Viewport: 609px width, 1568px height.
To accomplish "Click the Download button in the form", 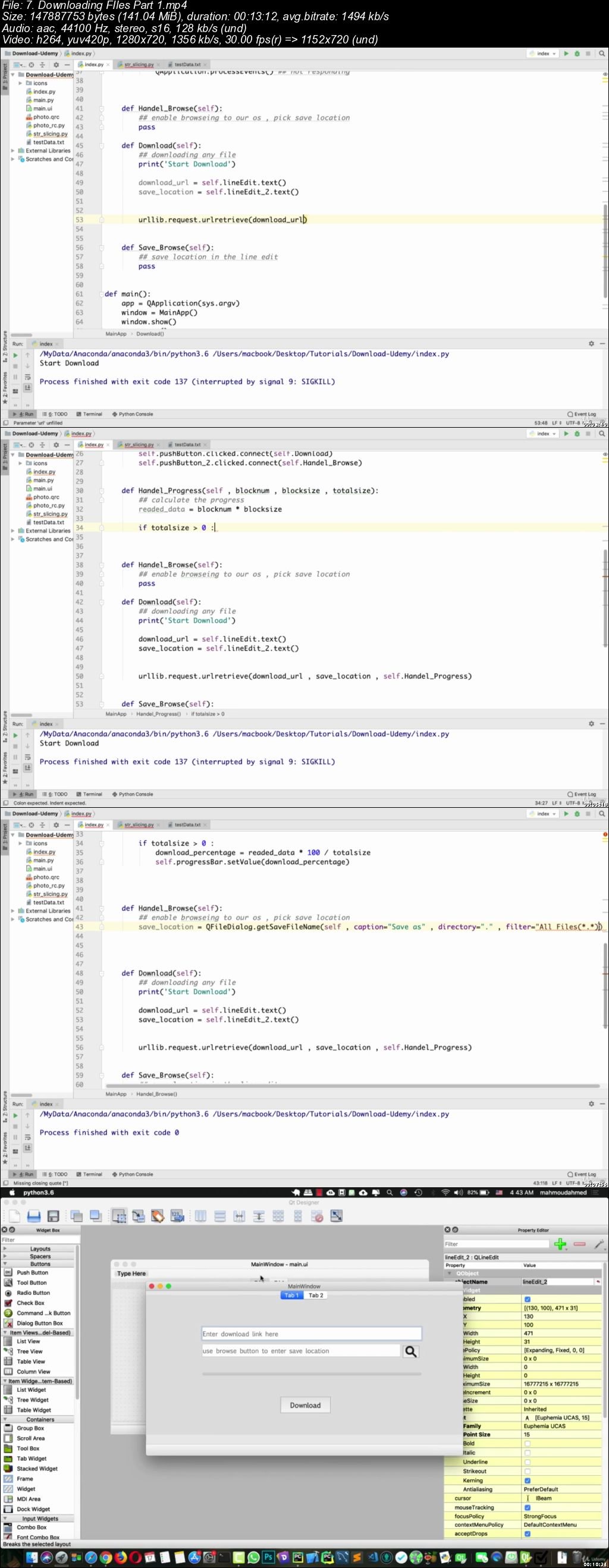I will 305,1405.
